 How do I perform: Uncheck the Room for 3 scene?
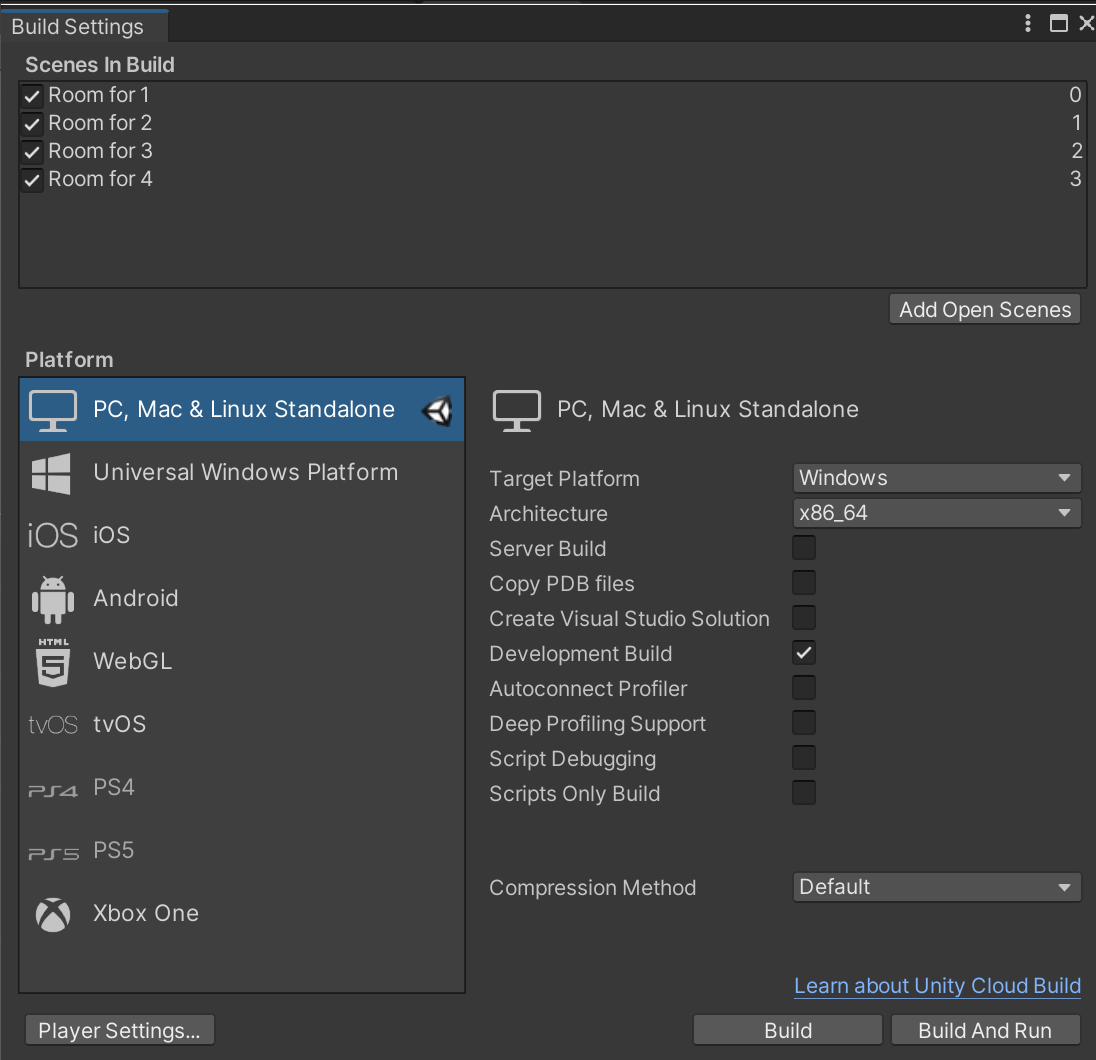32,152
